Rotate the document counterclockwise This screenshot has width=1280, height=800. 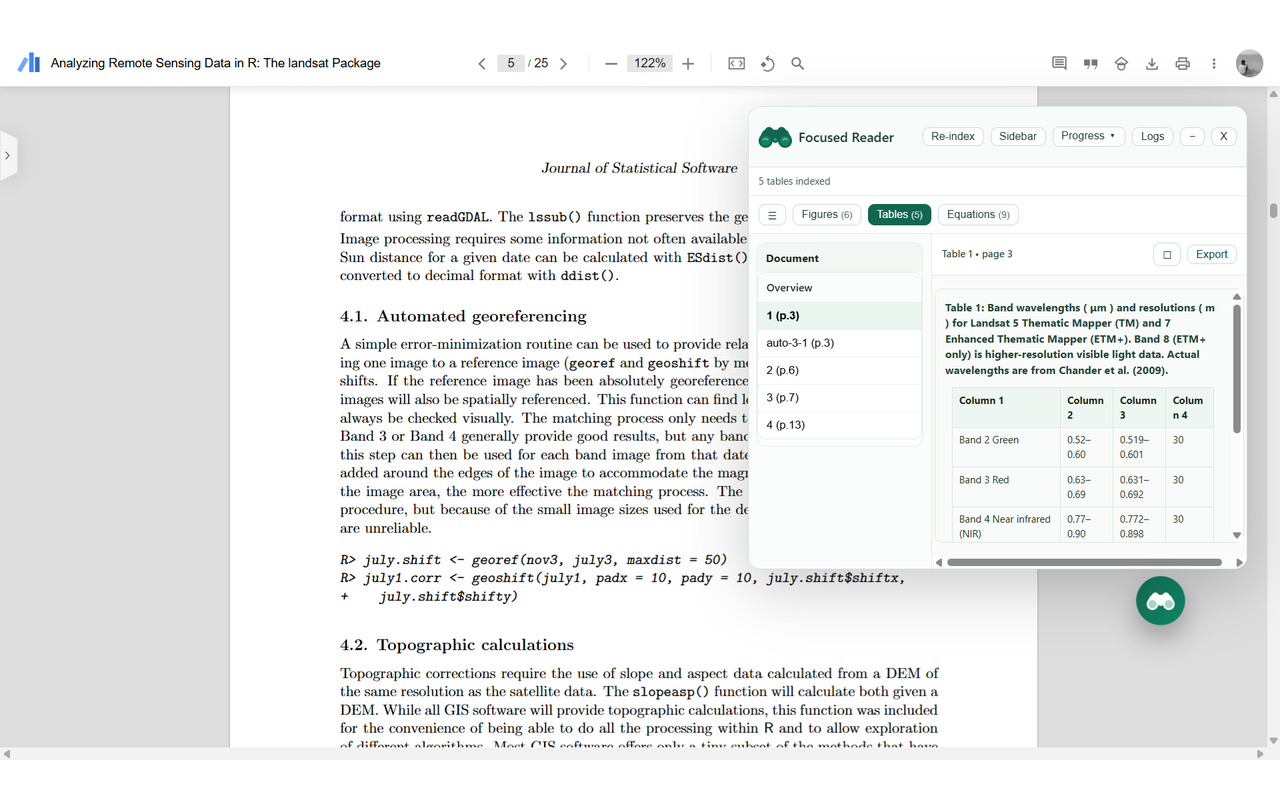pos(767,63)
